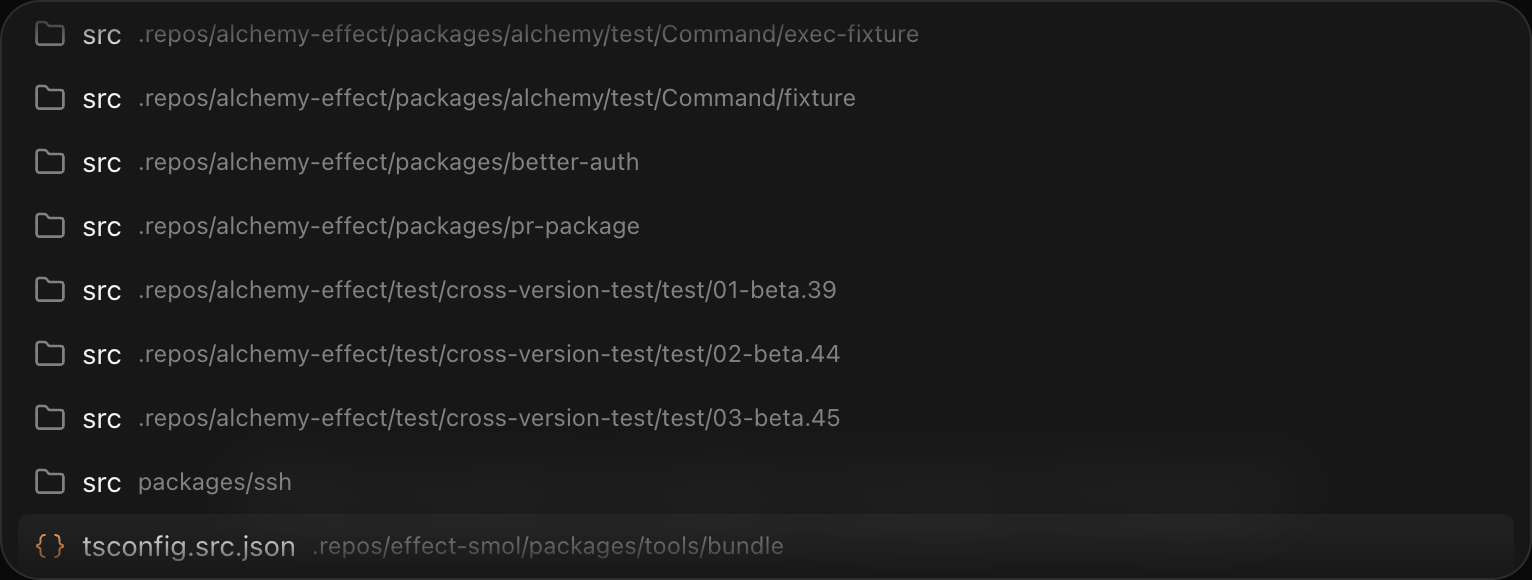Click folder icon of 03-beta.45 src result
Viewport: 1532px width, 580px height.
pyautogui.click(x=49, y=418)
